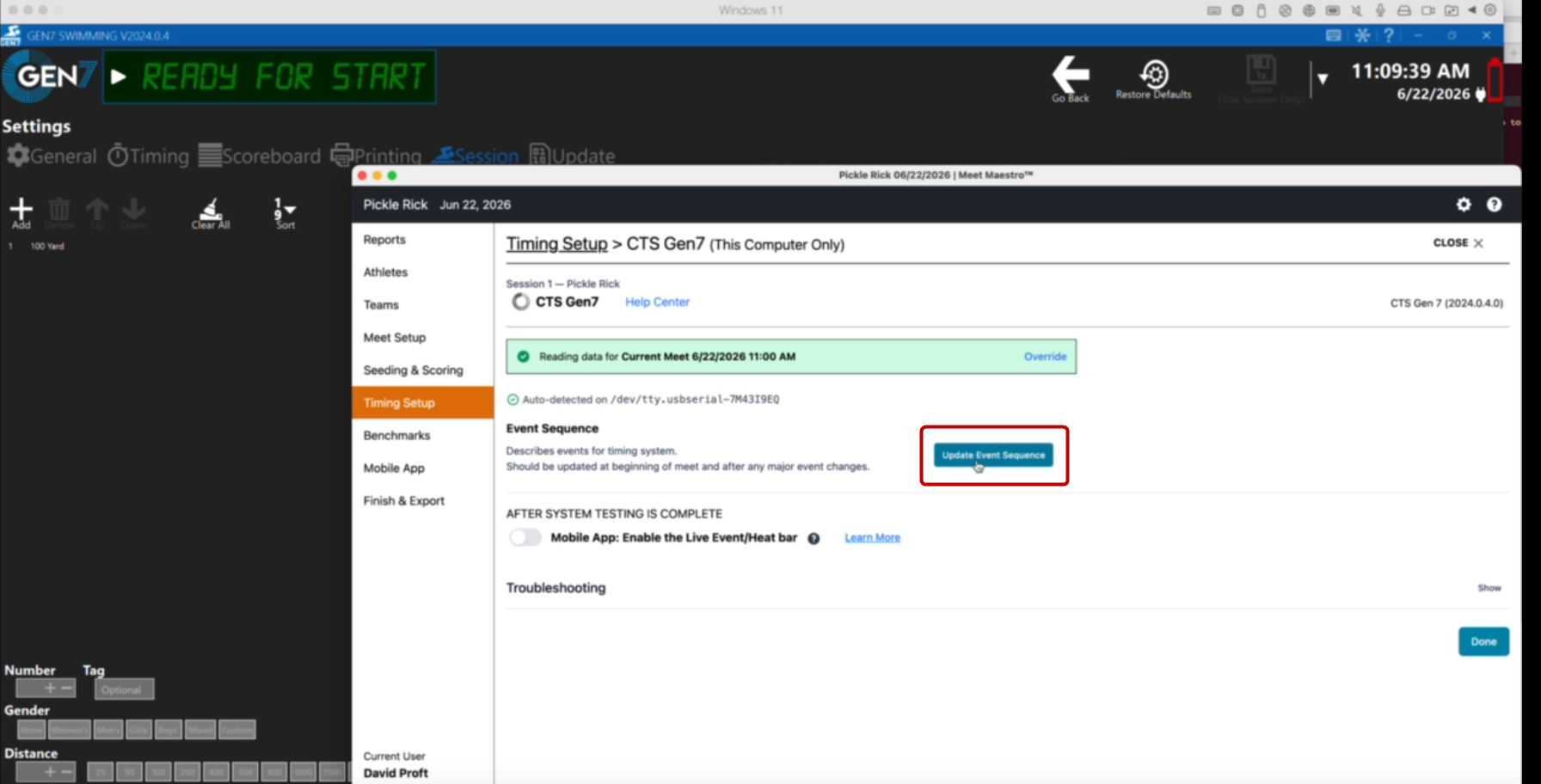Select the Mixed gender button
The height and width of the screenshot is (784, 1541).
[x=200, y=730]
